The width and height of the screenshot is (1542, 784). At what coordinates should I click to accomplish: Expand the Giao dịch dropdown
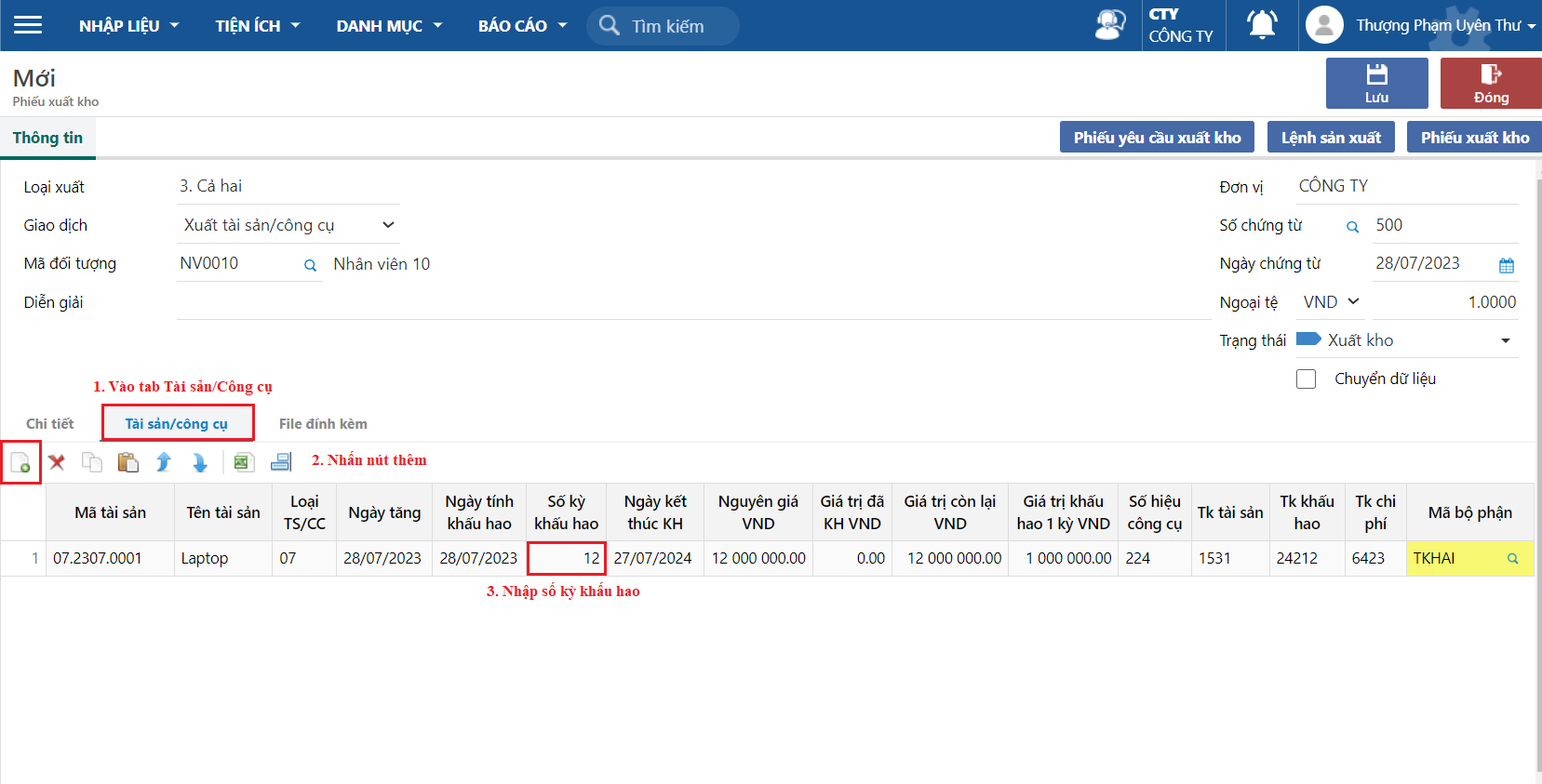pyautogui.click(x=388, y=225)
